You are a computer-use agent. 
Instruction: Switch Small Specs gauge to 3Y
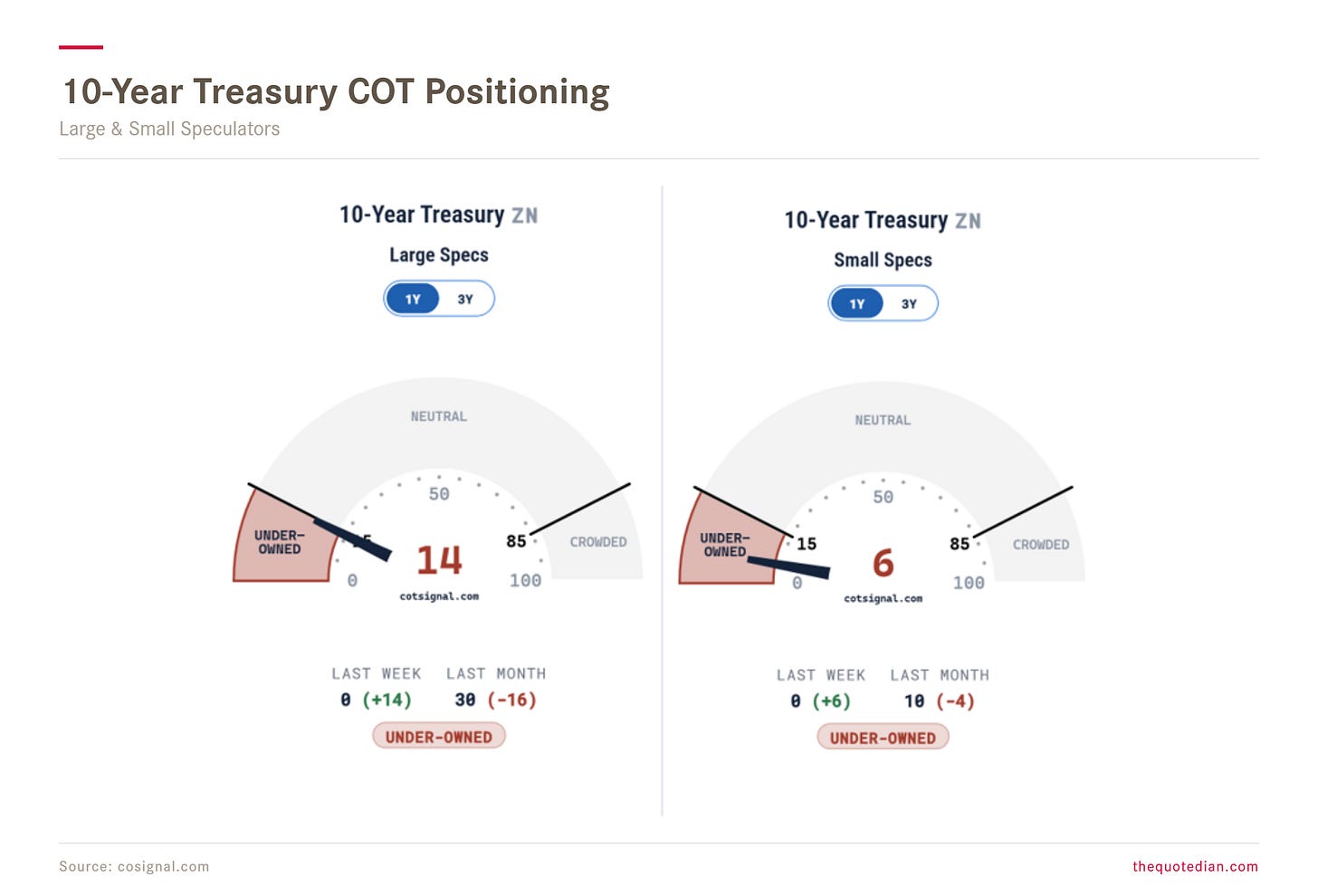pos(909,304)
